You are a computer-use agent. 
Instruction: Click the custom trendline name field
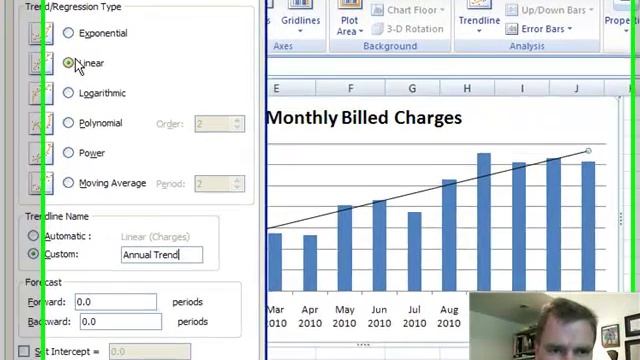[x=162, y=255]
